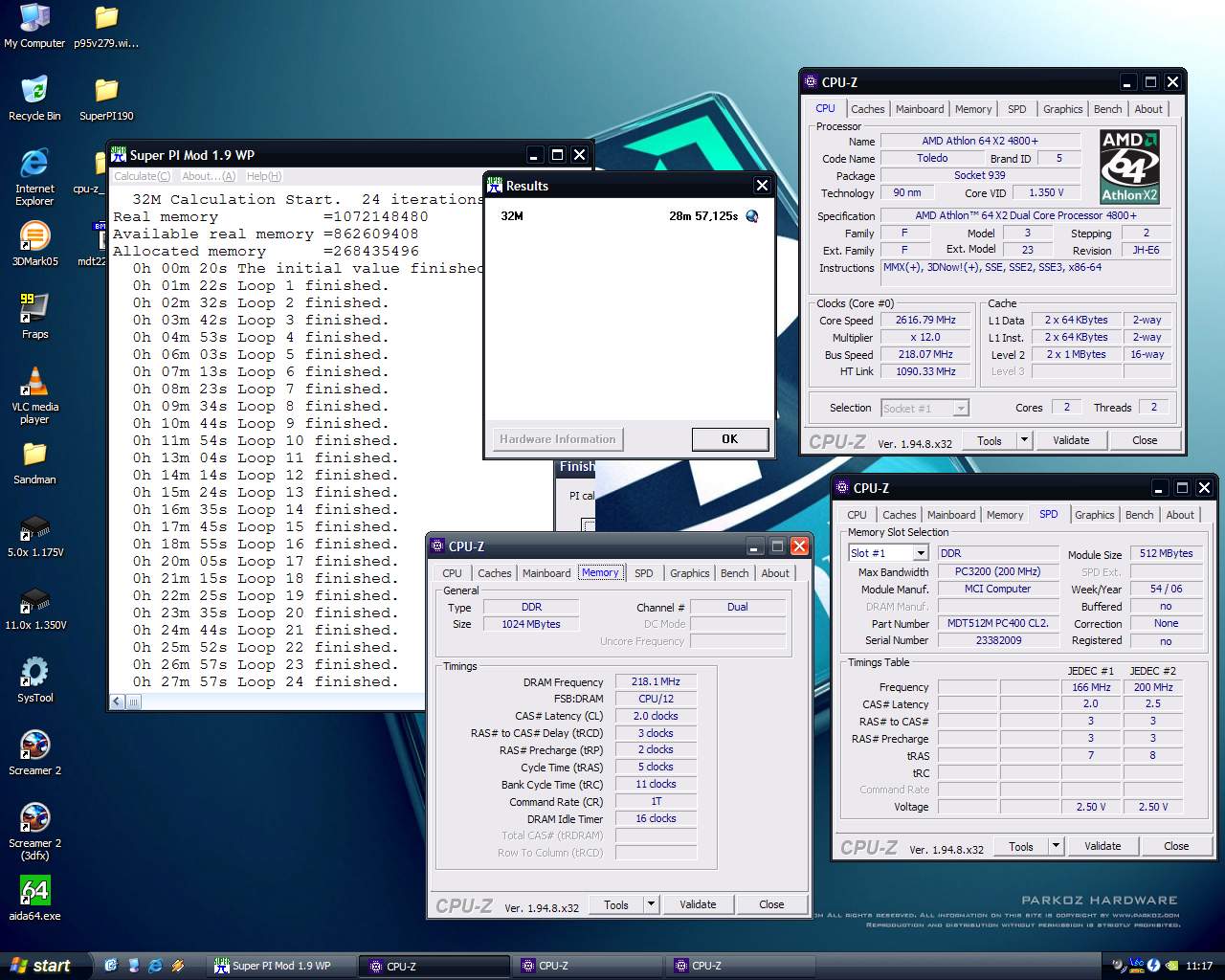Viewport: 1225px width, 980px height.
Task: Click the CPU-Z title icon in Memory window
Action: coord(438,546)
